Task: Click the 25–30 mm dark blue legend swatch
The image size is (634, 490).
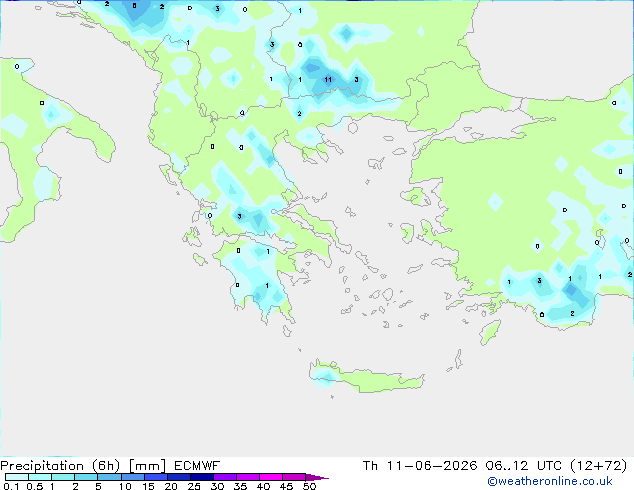Action: pos(201,477)
